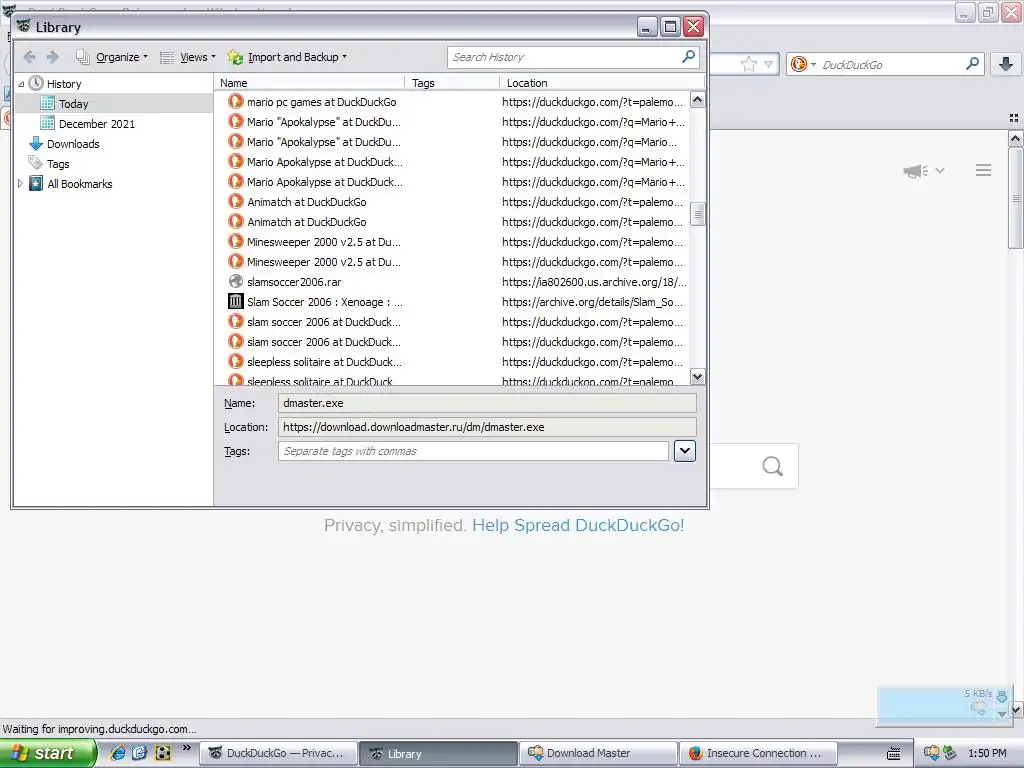The image size is (1024, 768).
Task: Go forward using Library forward arrow
Action: 53,57
